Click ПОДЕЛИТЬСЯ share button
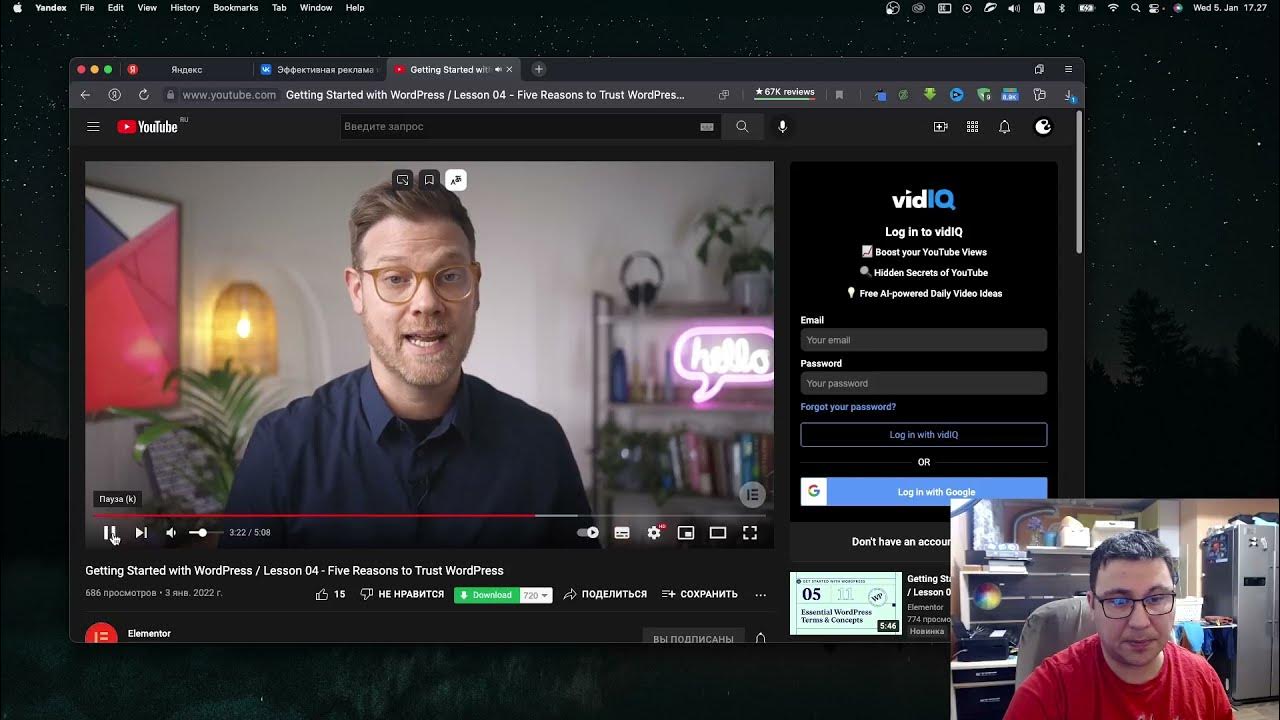1280x720 pixels. tap(605, 594)
